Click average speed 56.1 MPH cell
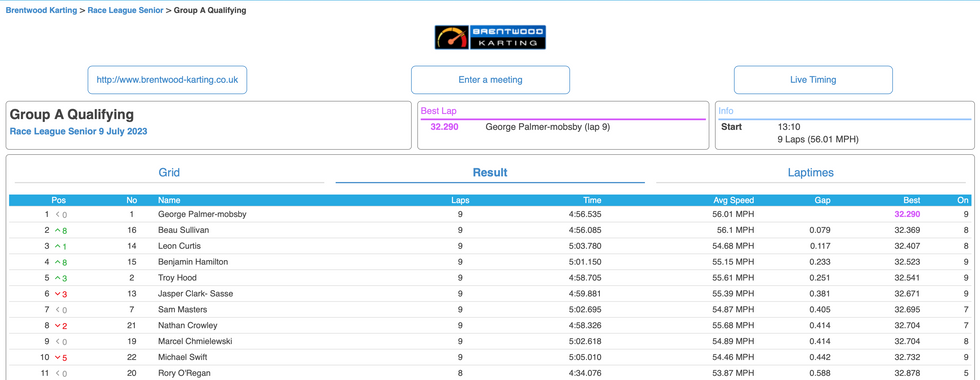 (x=736, y=231)
